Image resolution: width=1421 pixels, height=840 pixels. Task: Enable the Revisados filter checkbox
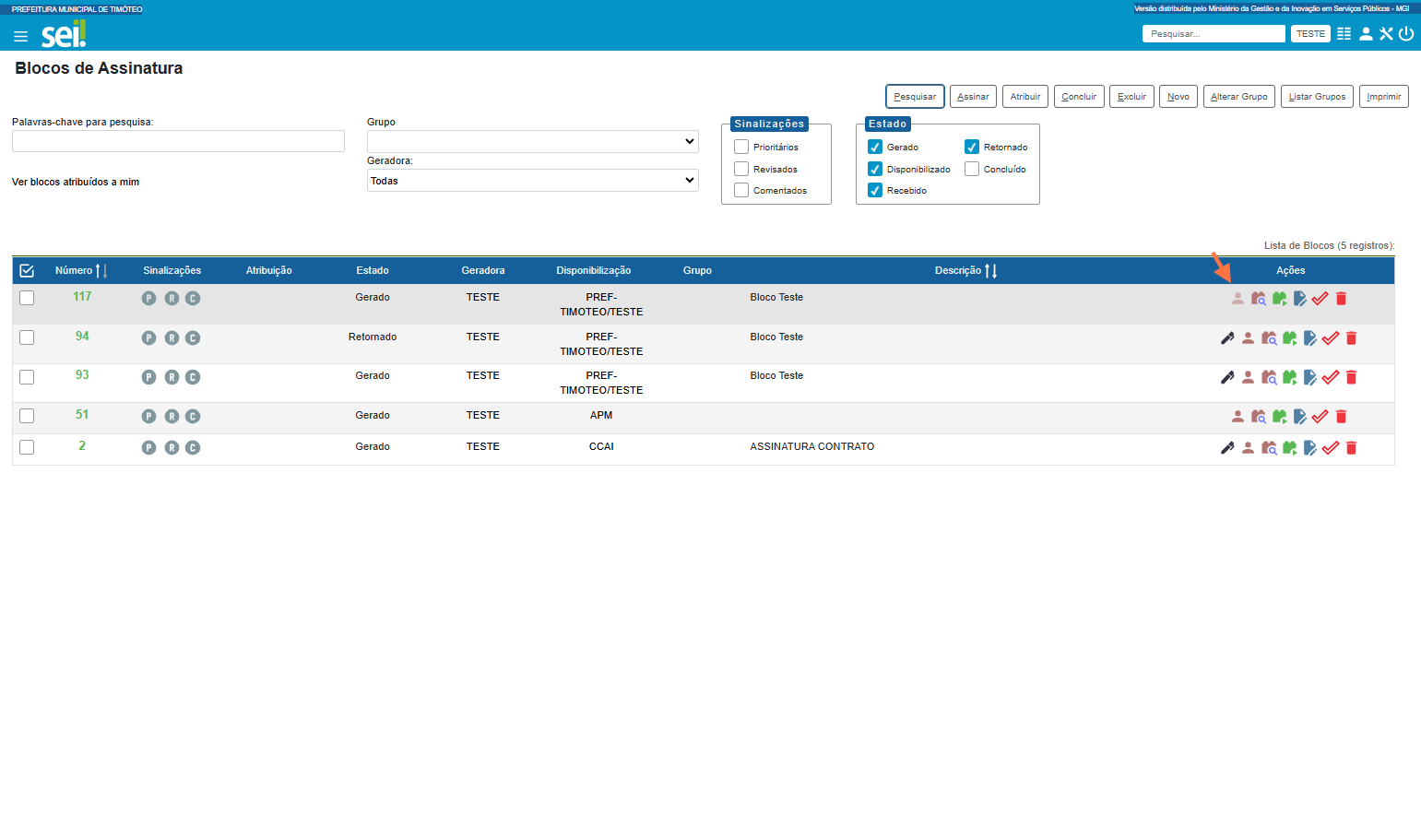(741, 169)
